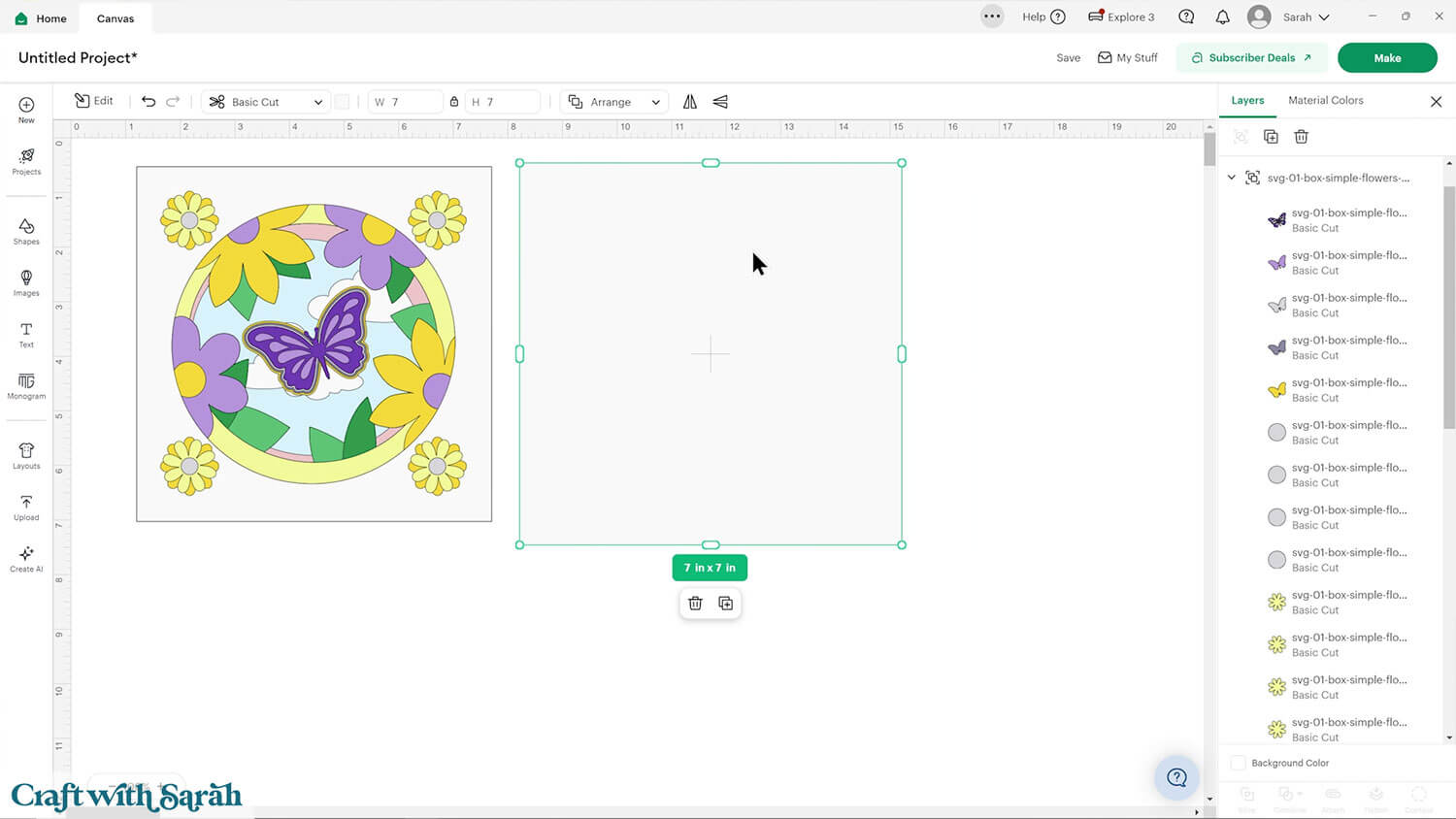Image resolution: width=1456 pixels, height=819 pixels.
Task: Open the Arrange dropdown
Action: tap(614, 101)
